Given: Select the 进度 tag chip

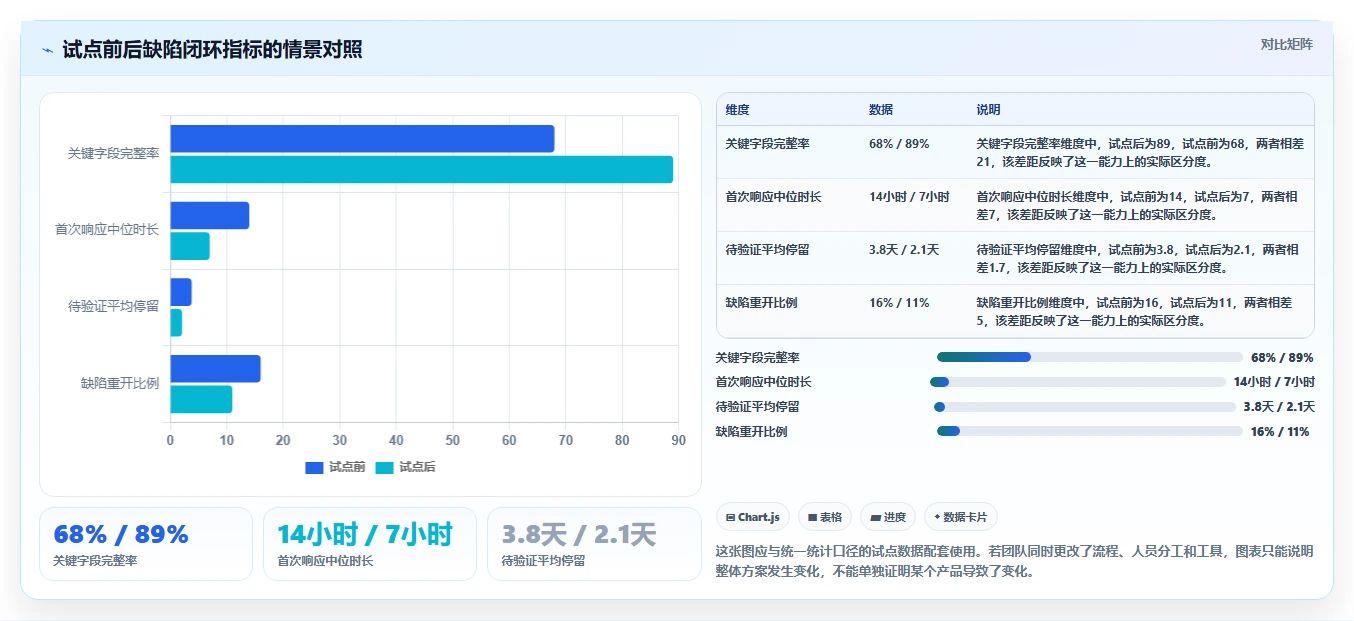Looking at the screenshot, I should 888,517.
